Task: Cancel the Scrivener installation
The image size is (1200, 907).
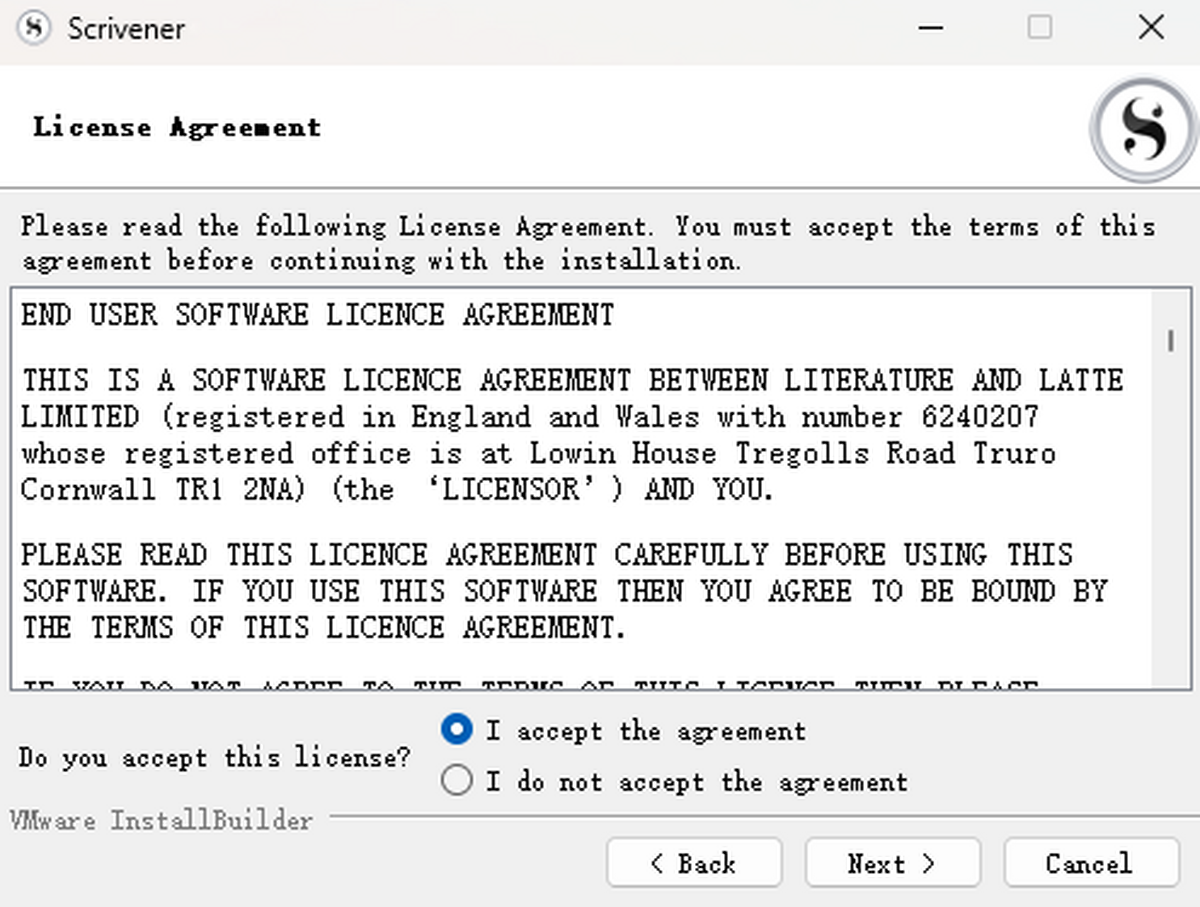Action: pyautogui.click(x=1089, y=863)
